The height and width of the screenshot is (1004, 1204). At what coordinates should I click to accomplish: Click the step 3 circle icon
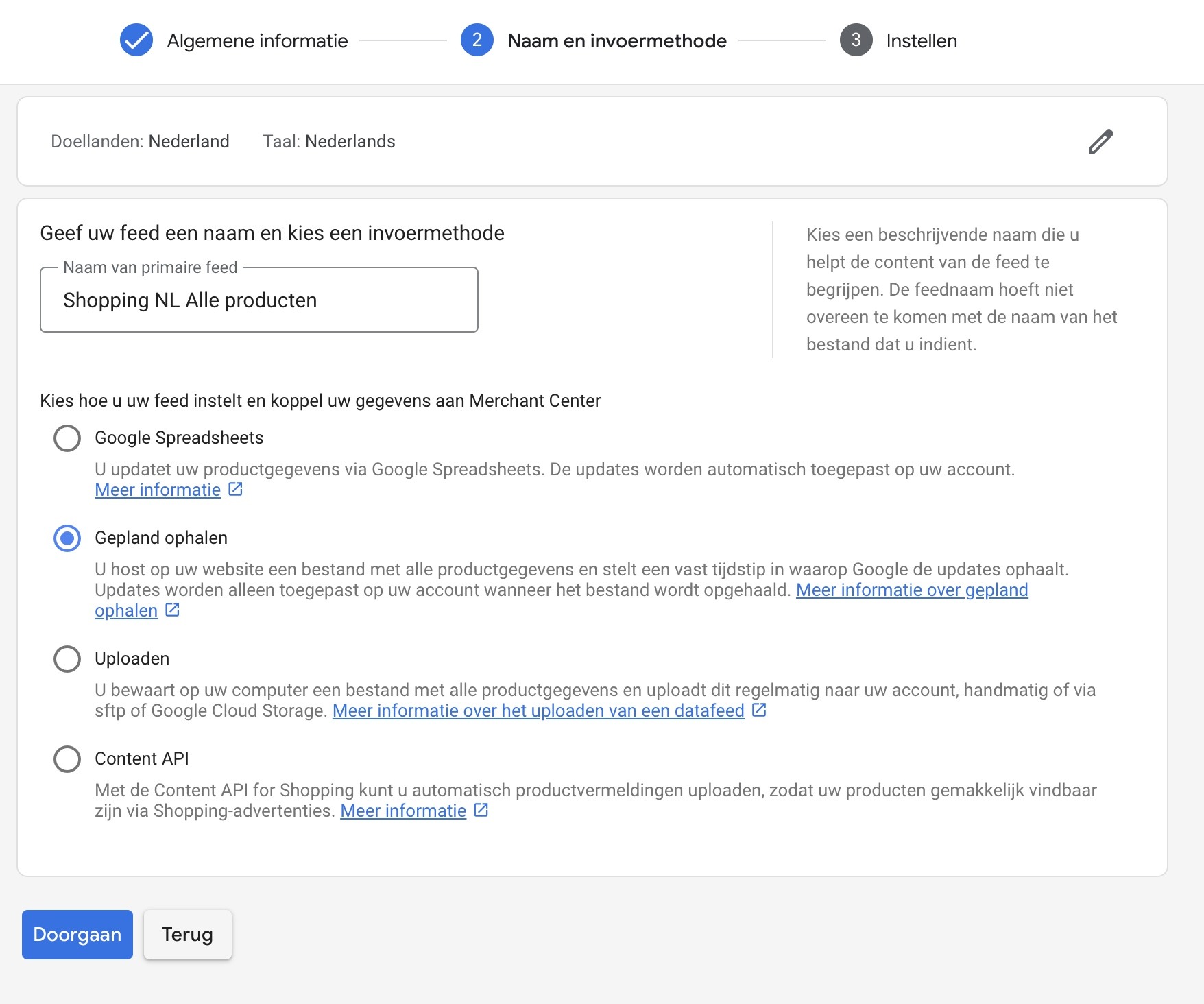pos(856,40)
